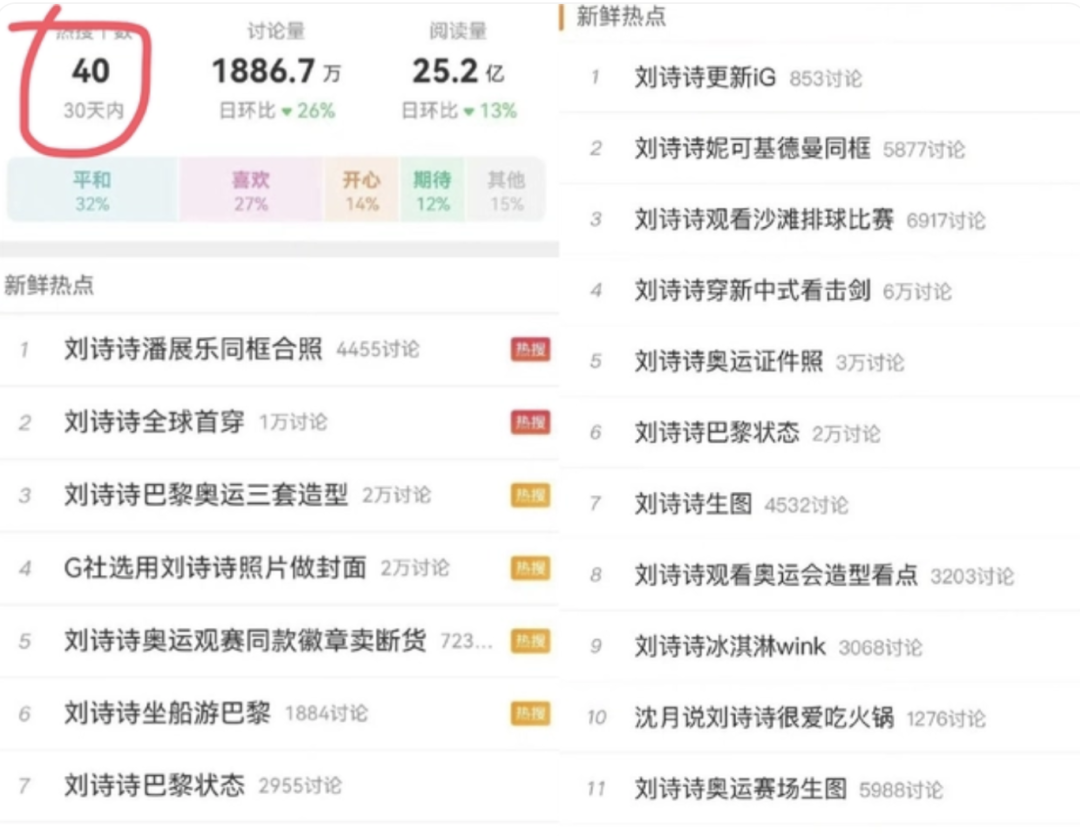Click orange 热搜 badge beside 刘诗诗奥运观赛同款徽章卖断货
This screenshot has height=836, width=1080.
(x=530, y=641)
